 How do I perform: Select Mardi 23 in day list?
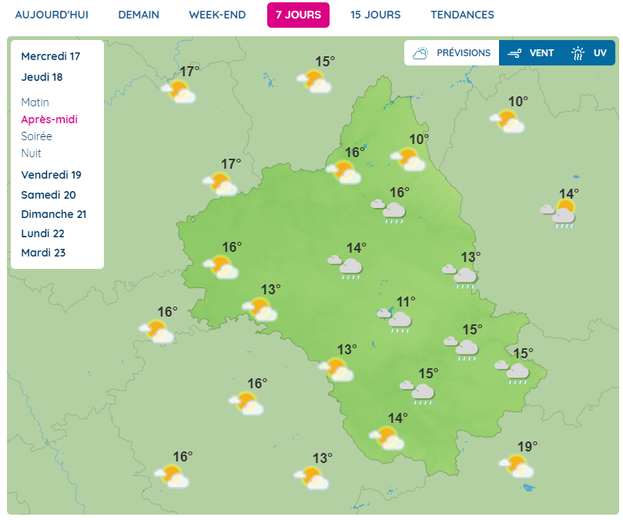tap(43, 253)
